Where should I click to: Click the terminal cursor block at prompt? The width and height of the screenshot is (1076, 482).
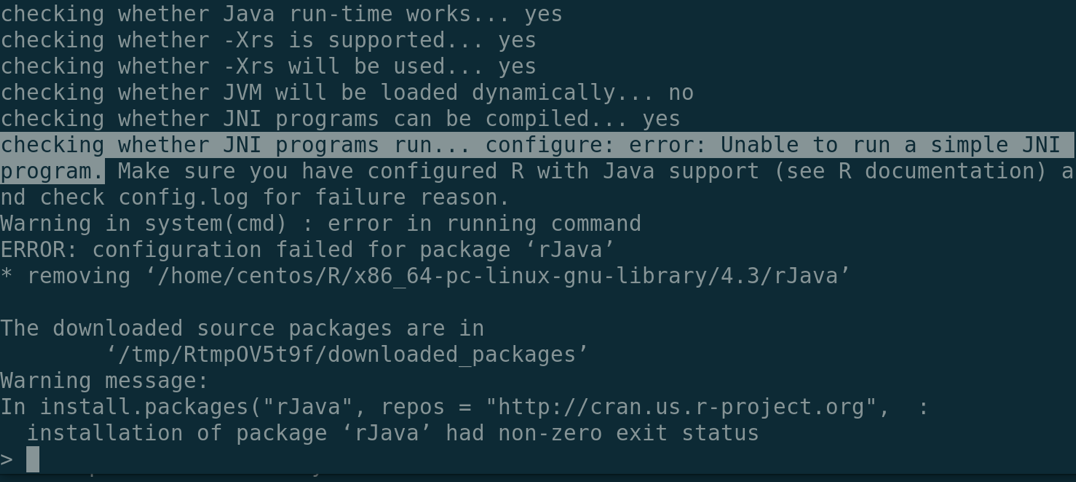(33, 459)
